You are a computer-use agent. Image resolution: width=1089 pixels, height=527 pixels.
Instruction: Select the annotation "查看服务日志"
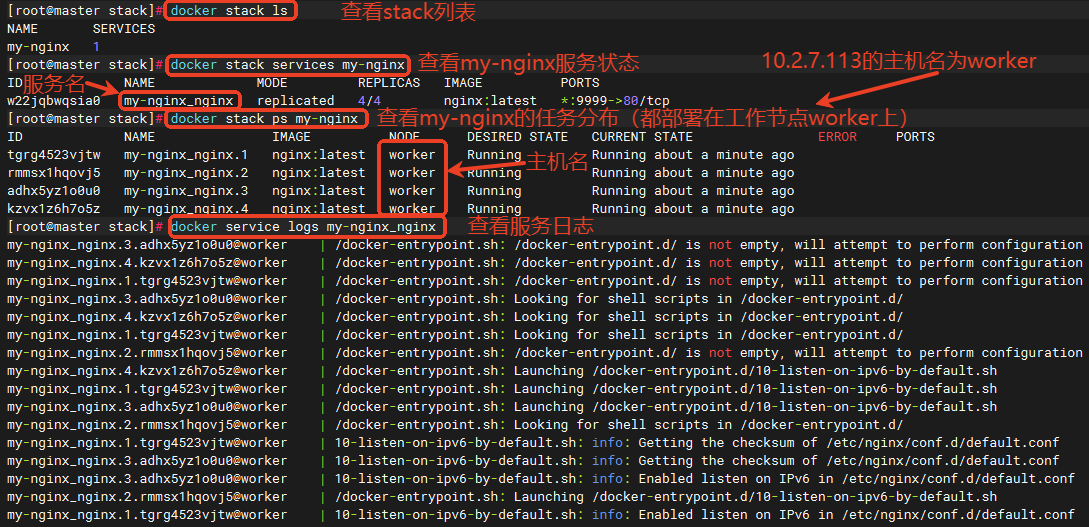[x=531, y=226]
